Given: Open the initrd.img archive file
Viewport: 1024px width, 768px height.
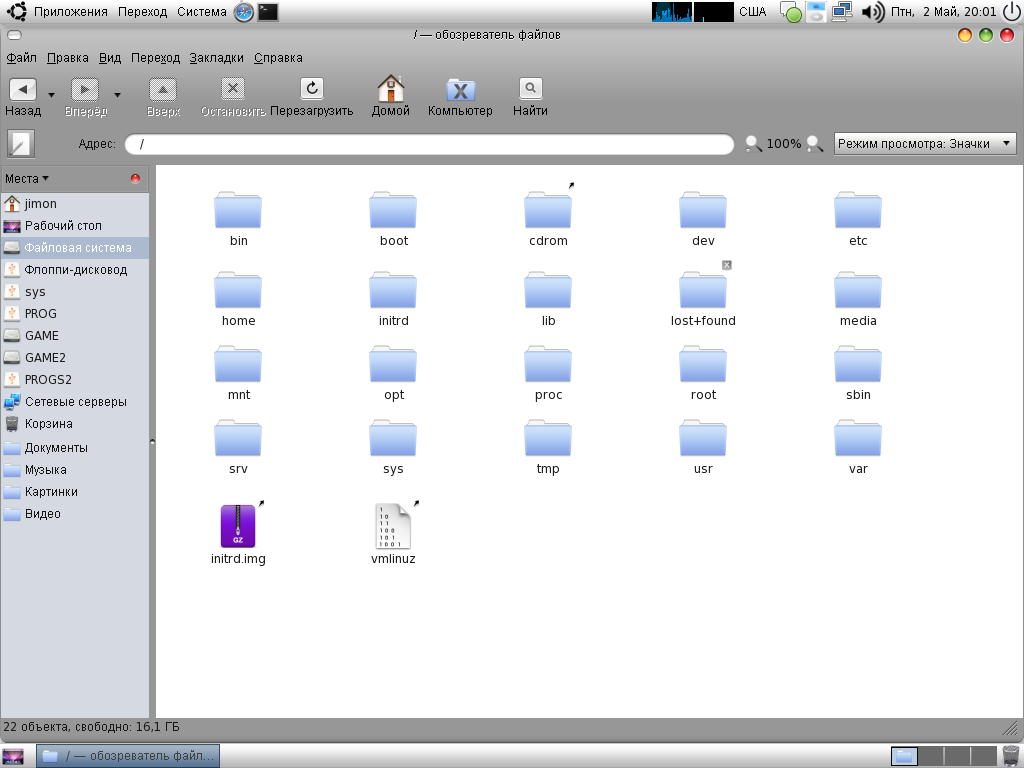Looking at the screenshot, I should pos(238,526).
